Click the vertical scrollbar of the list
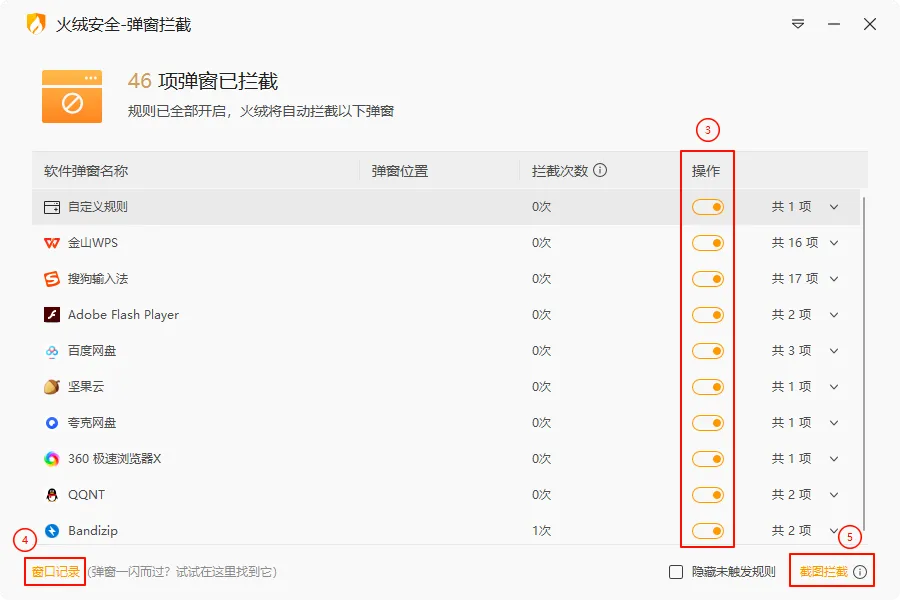 pos(863,360)
